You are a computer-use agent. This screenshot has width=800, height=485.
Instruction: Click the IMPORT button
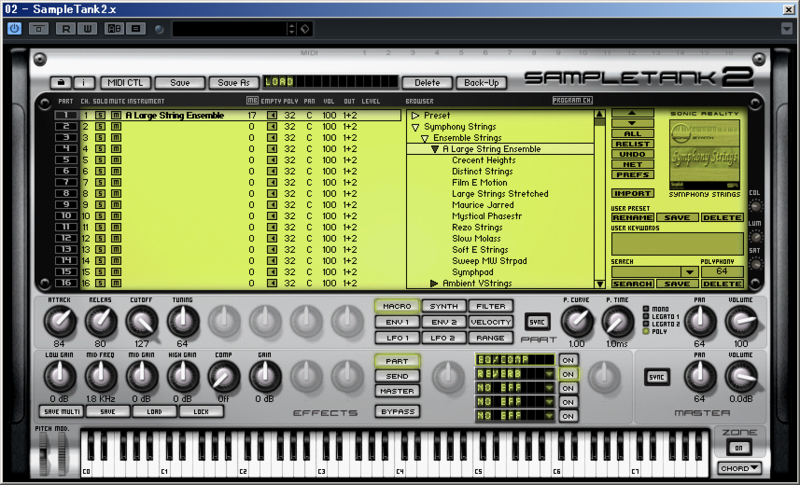tap(632, 193)
